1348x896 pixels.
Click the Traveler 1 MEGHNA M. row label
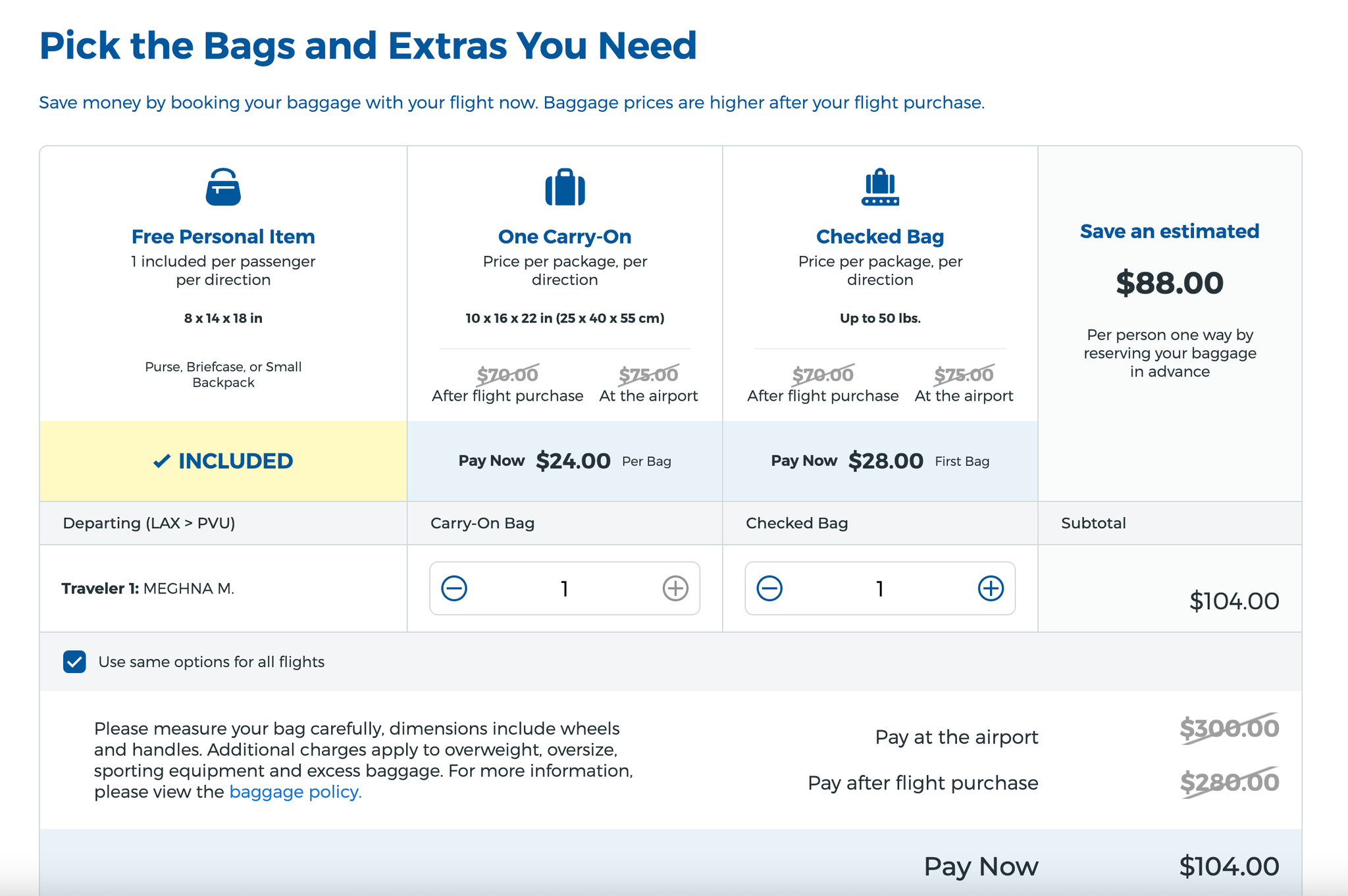[148, 588]
